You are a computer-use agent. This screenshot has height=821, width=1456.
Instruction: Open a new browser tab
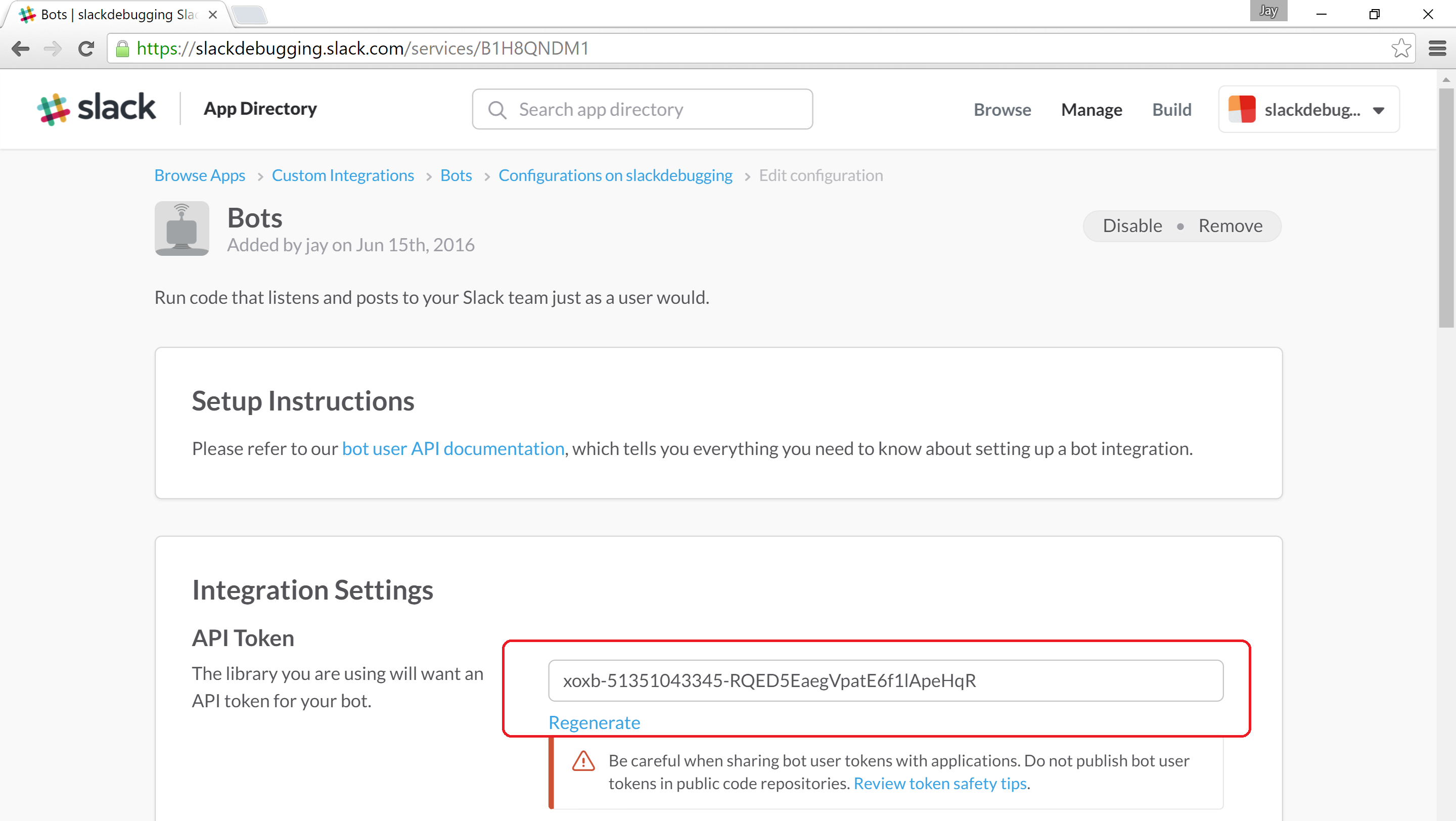click(x=249, y=15)
